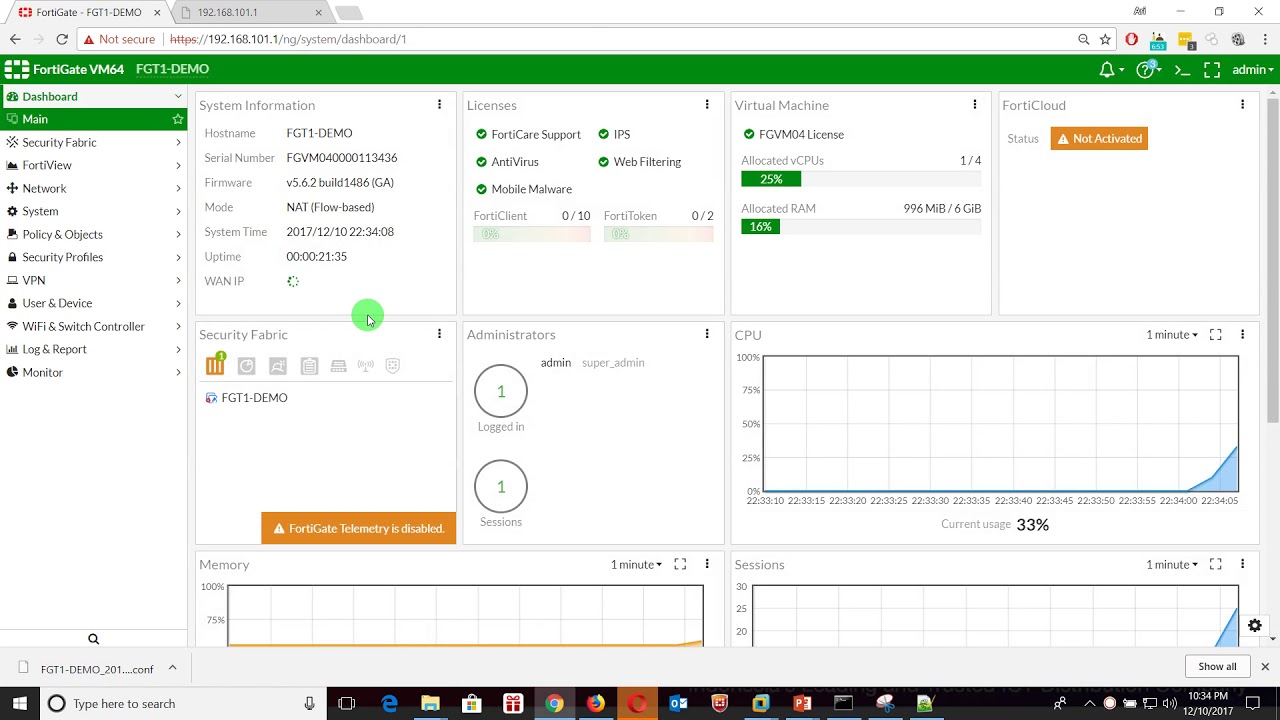The width and height of the screenshot is (1280, 720).
Task: Click the browser reload button
Action: [x=62, y=39]
